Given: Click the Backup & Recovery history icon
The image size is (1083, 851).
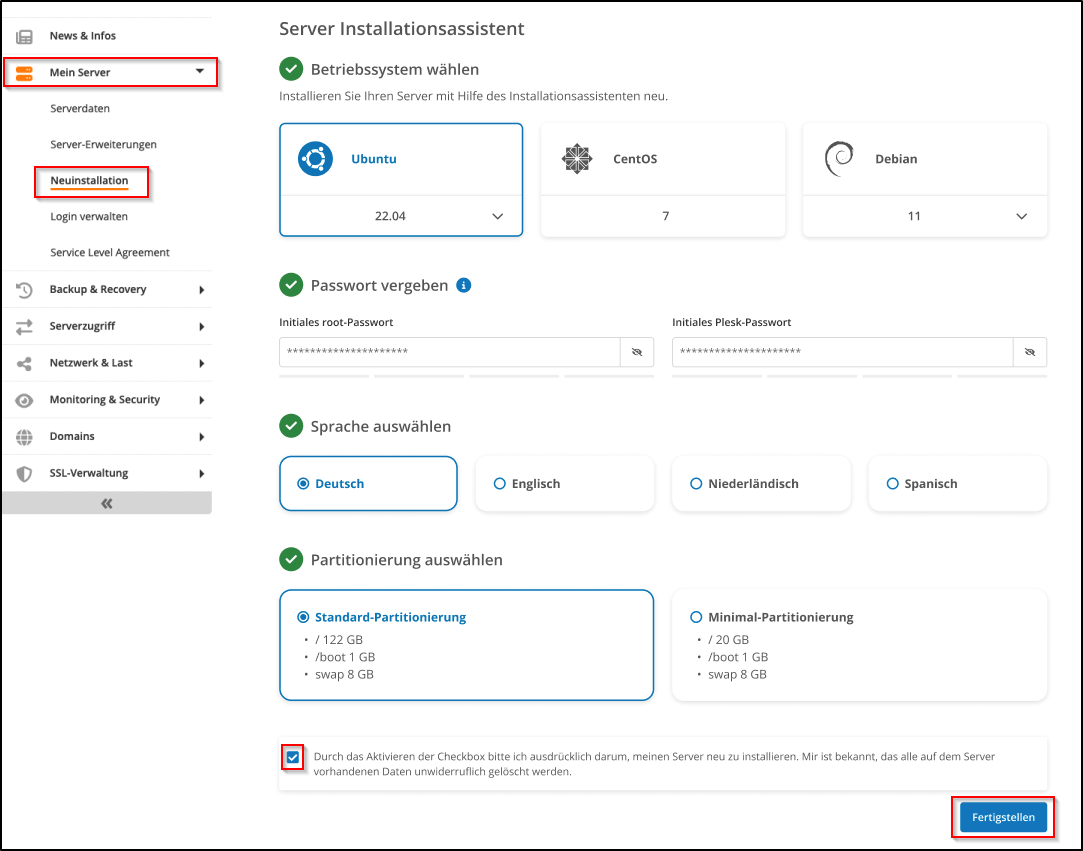Looking at the screenshot, I should pyautogui.click(x=24, y=290).
